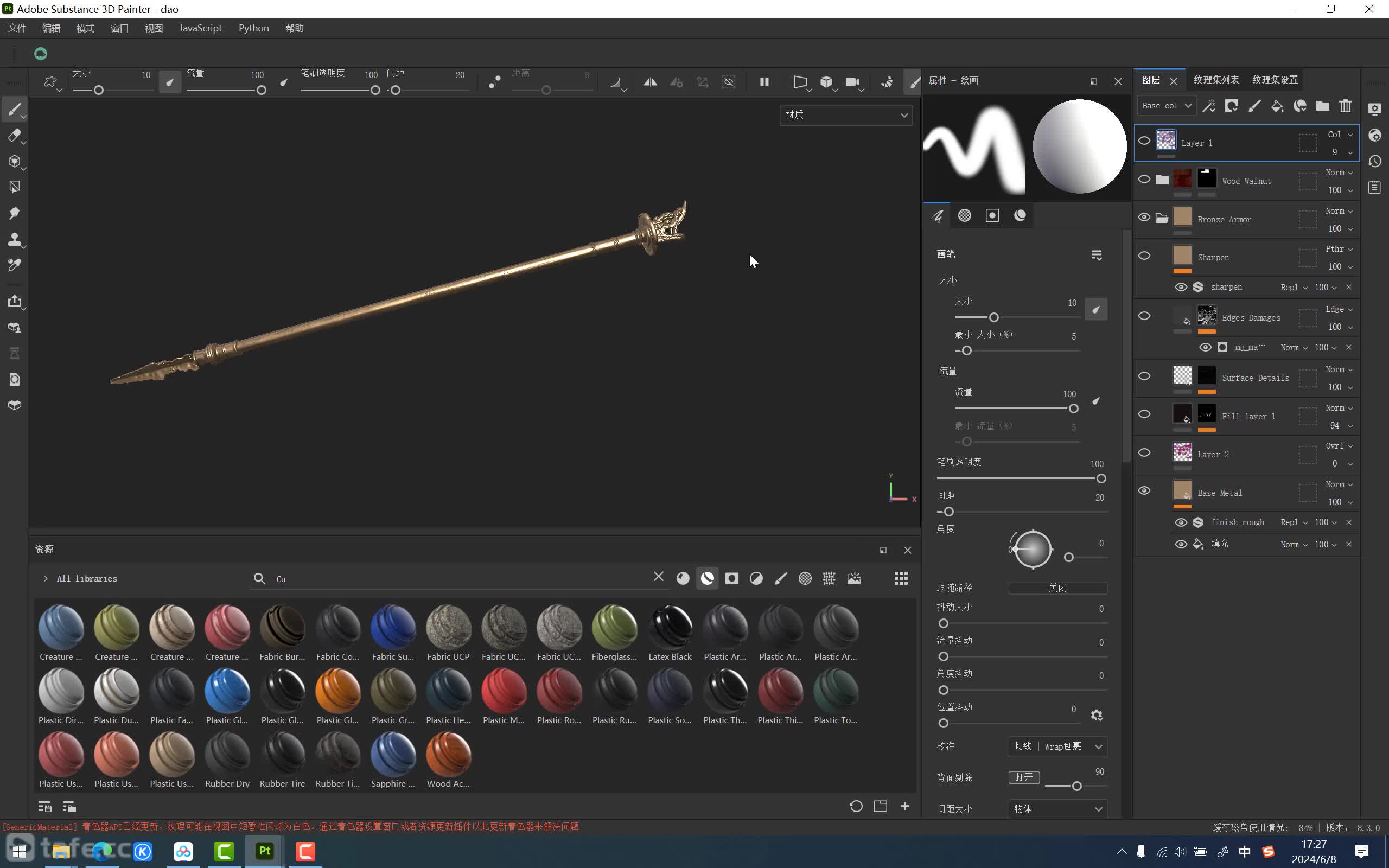
Task: Open the 编辑 menu
Action: coord(51,28)
